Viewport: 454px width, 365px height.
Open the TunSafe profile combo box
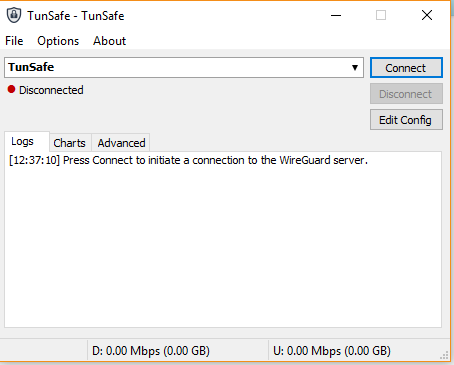point(184,68)
